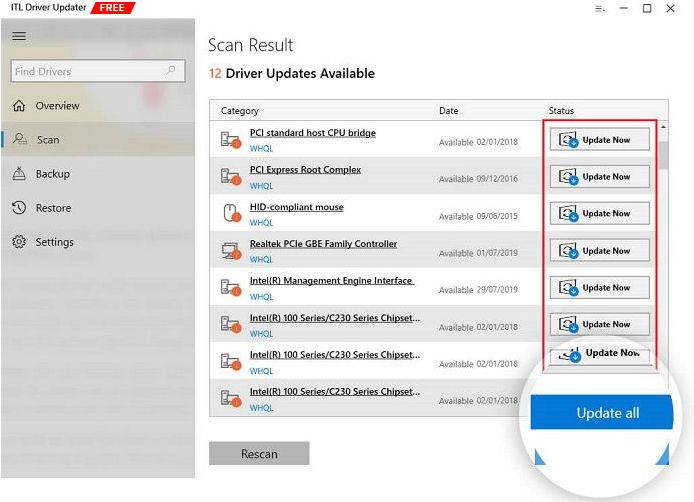Open Intel(R) Management Engine Interface link

click(332, 281)
